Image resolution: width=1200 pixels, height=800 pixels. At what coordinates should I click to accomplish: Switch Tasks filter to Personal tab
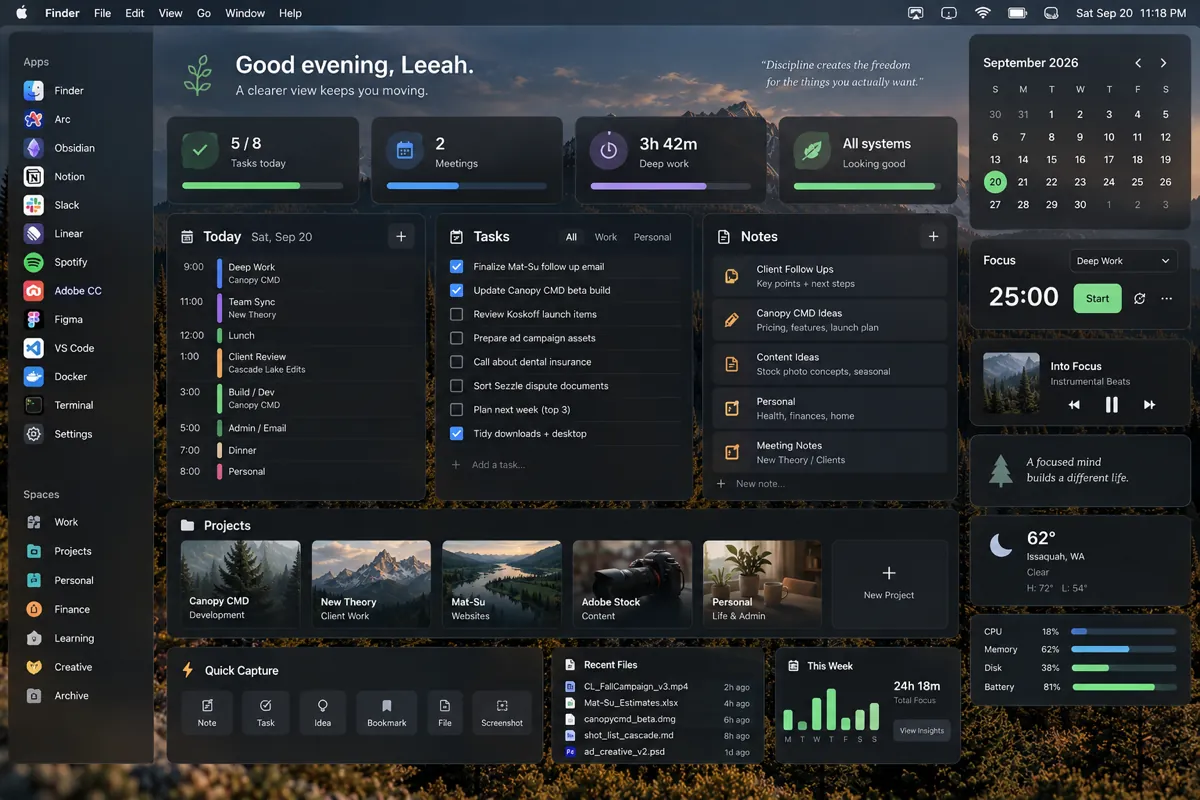coord(653,237)
